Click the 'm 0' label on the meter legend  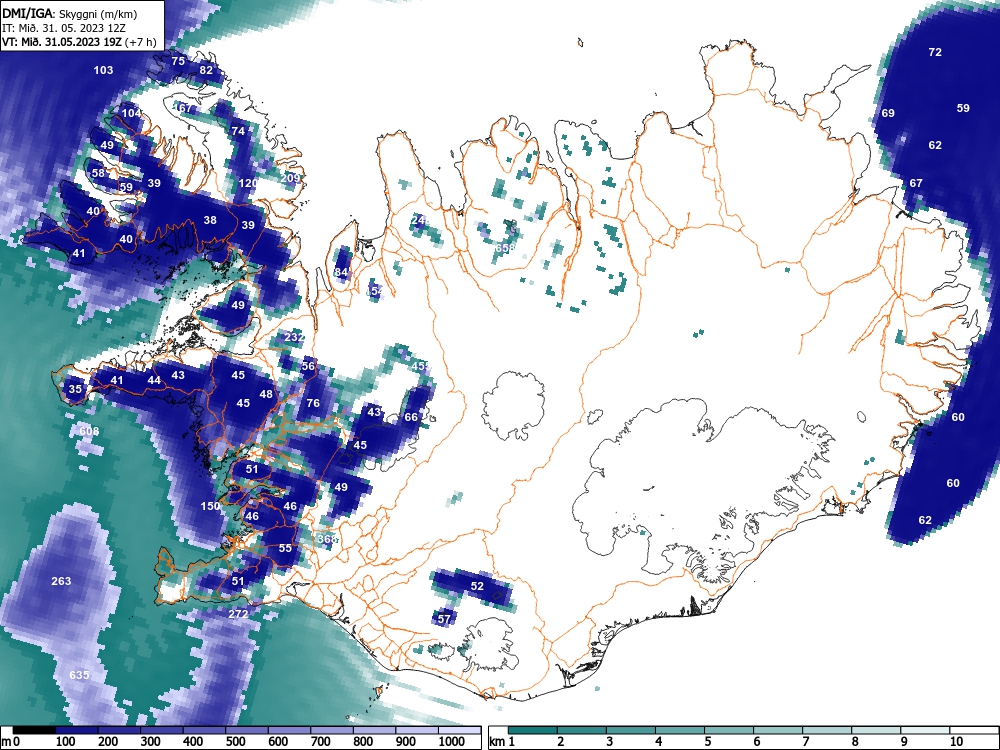click(x=11, y=742)
